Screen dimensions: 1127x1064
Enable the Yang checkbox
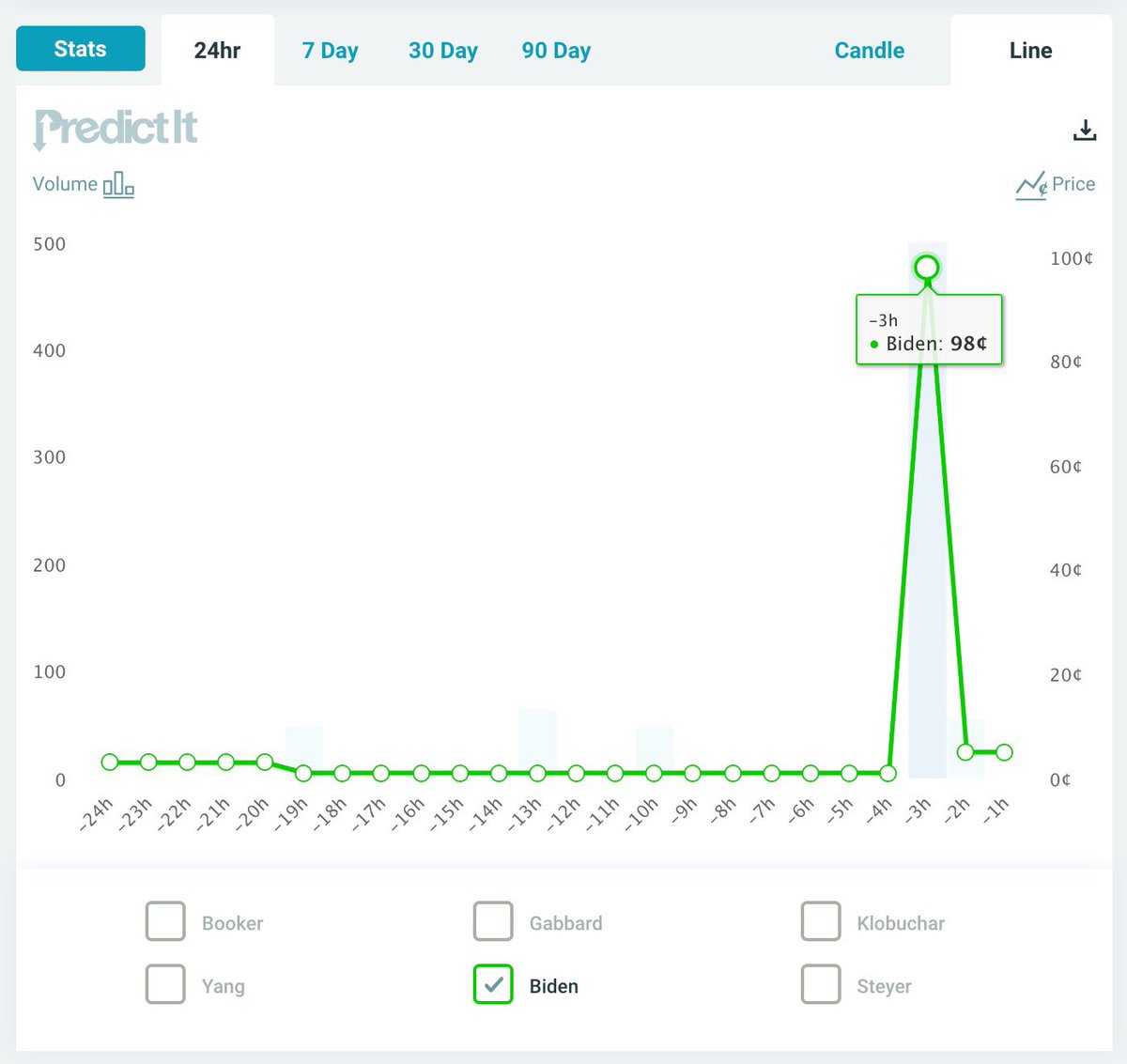165,984
